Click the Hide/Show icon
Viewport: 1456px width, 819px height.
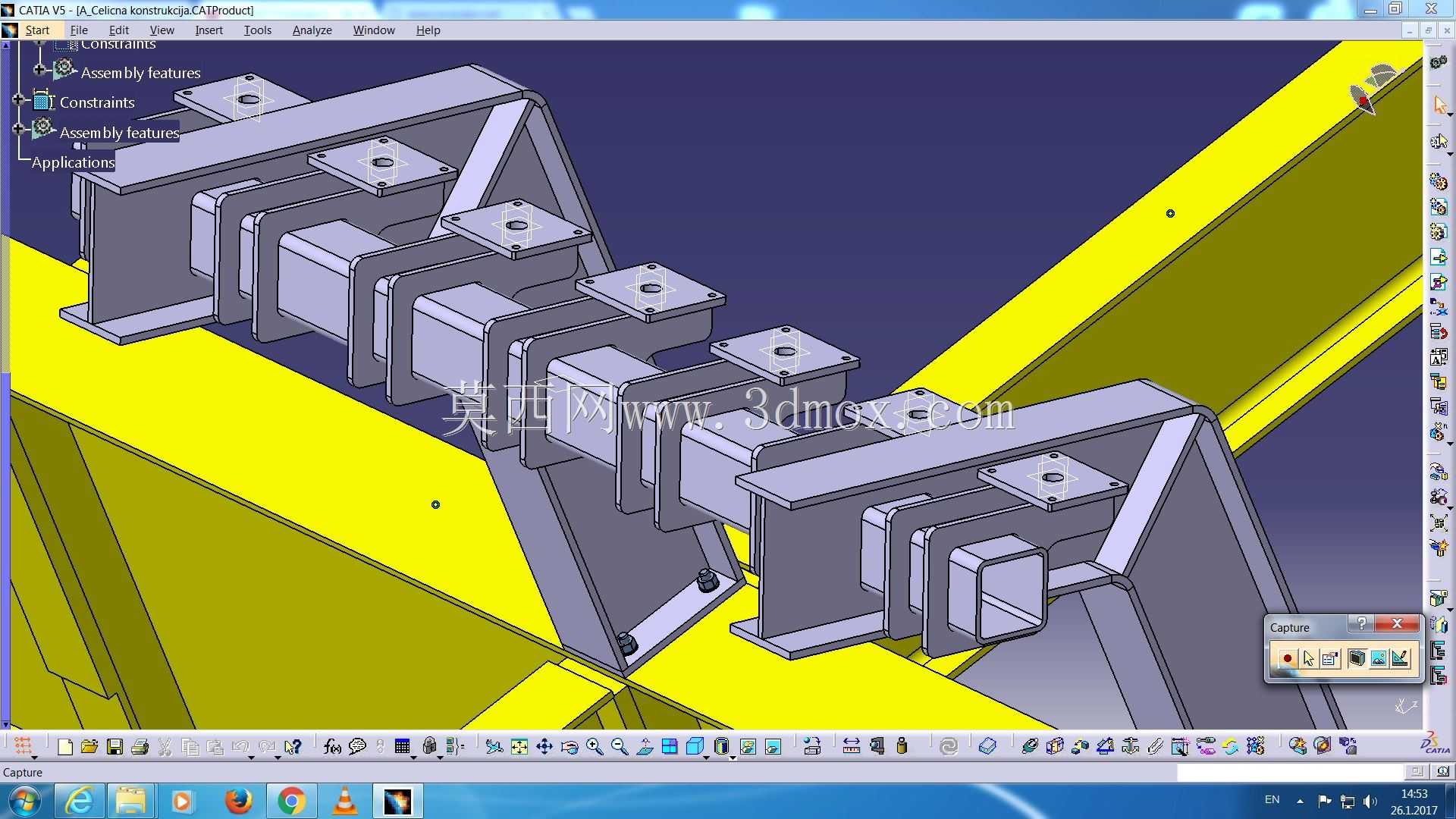point(748,747)
